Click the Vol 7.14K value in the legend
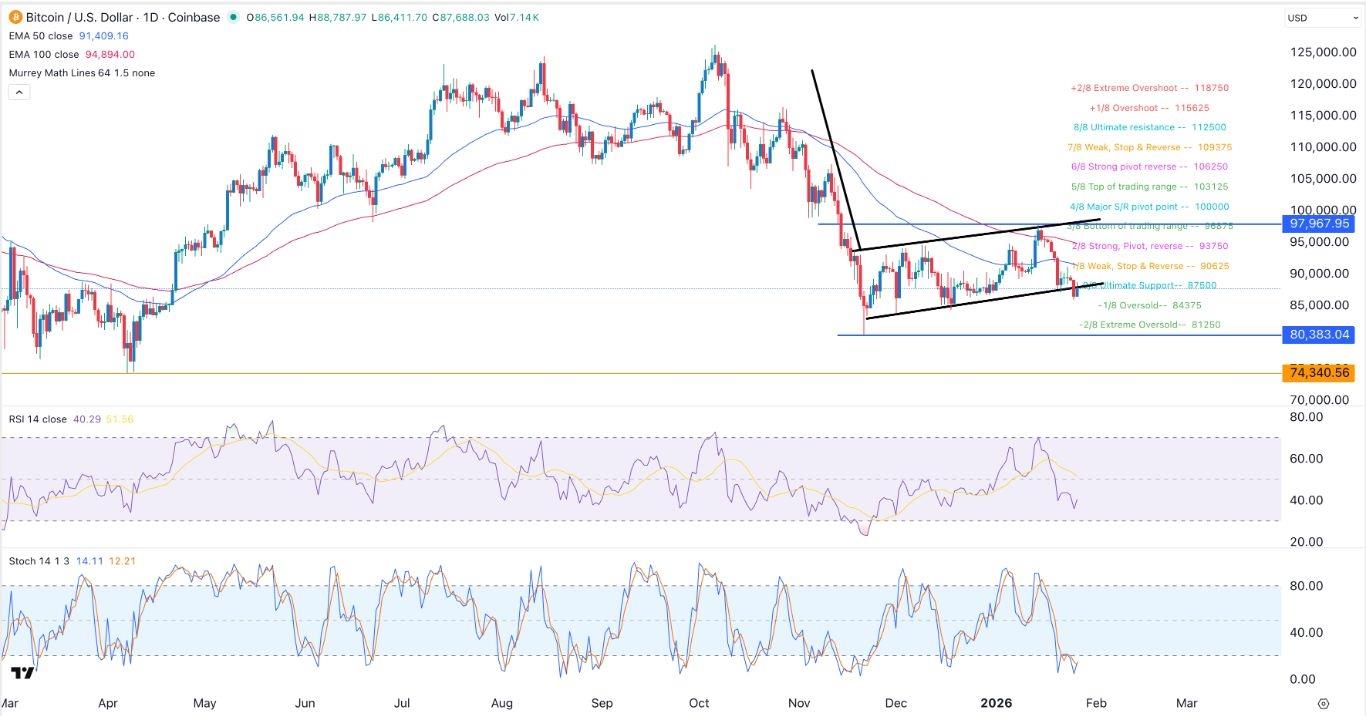The image size is (1366, 716). click(516, 17)
